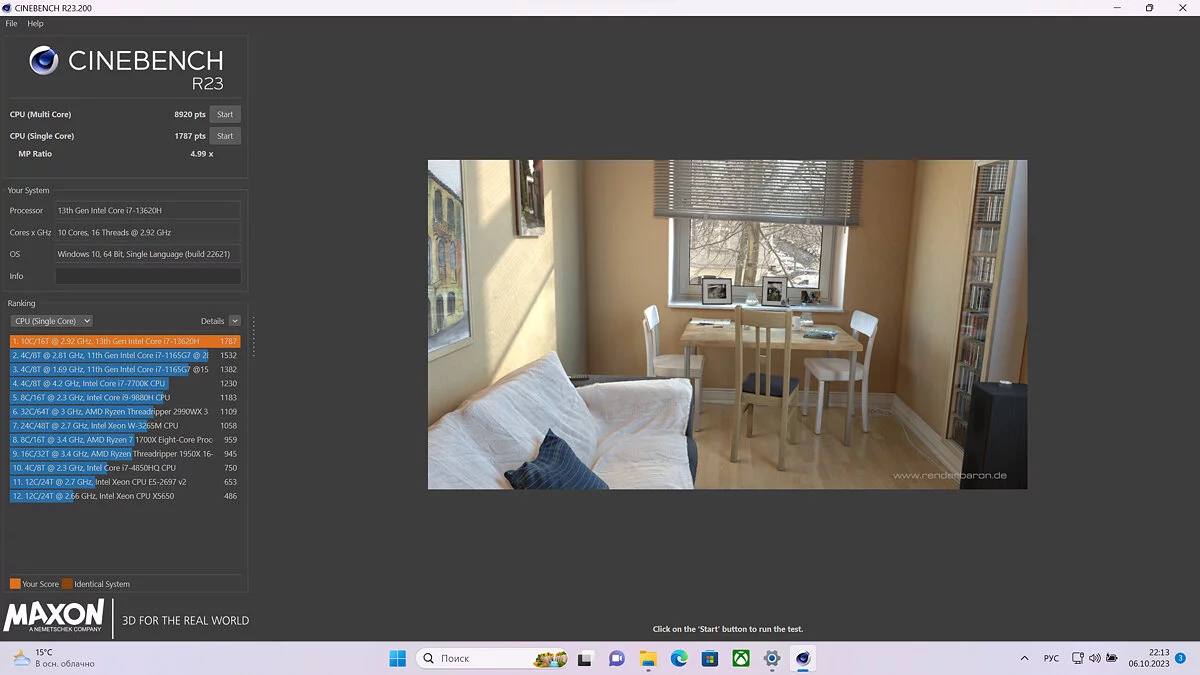Toggle the Details checkbox in Ranking
This screenshot has width=1200, height=675.
click(235, 321)
